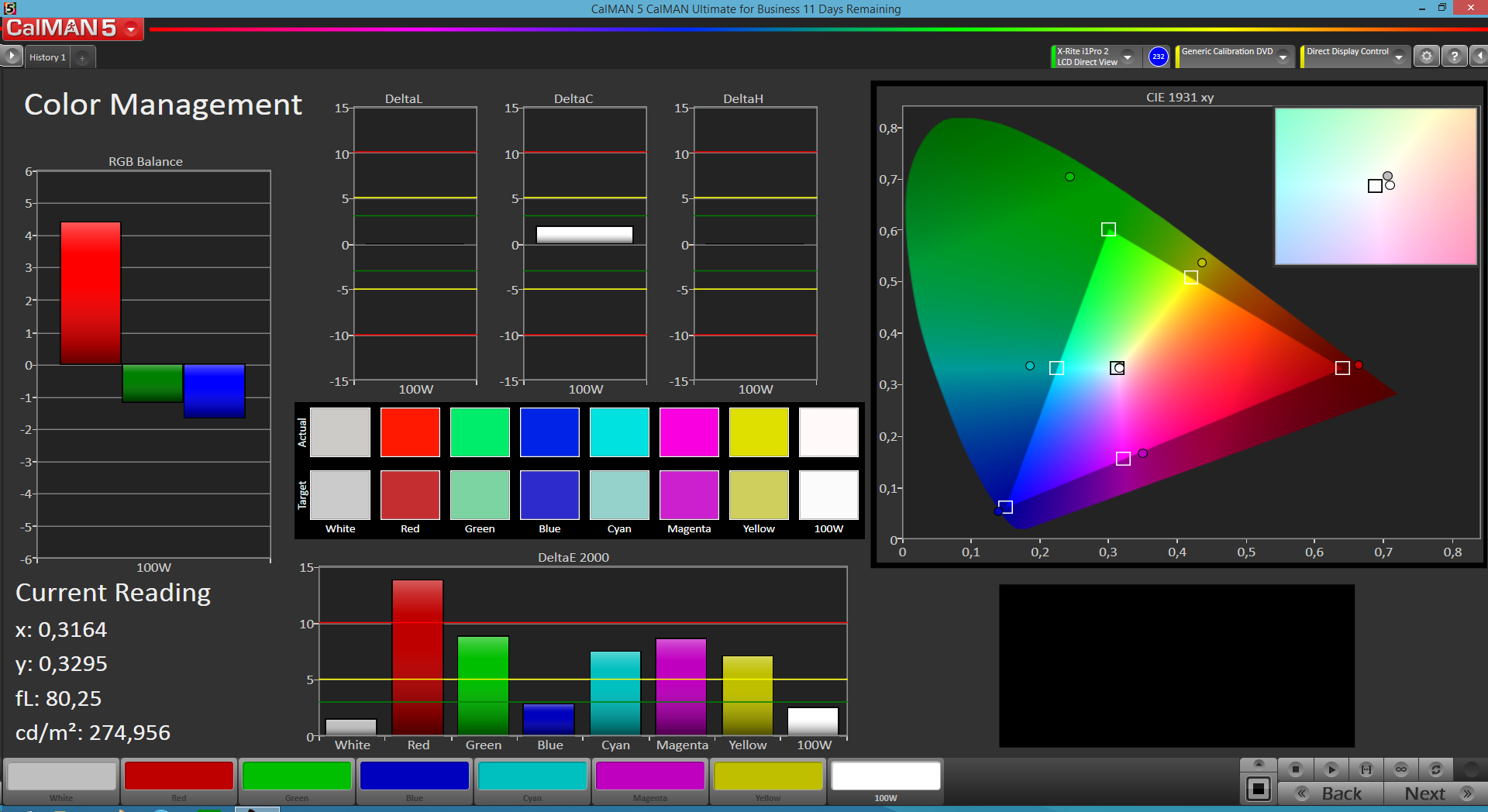1488x812 pixels.
Task: Enable continuous read infinity icon
Action: (1401, 769)
